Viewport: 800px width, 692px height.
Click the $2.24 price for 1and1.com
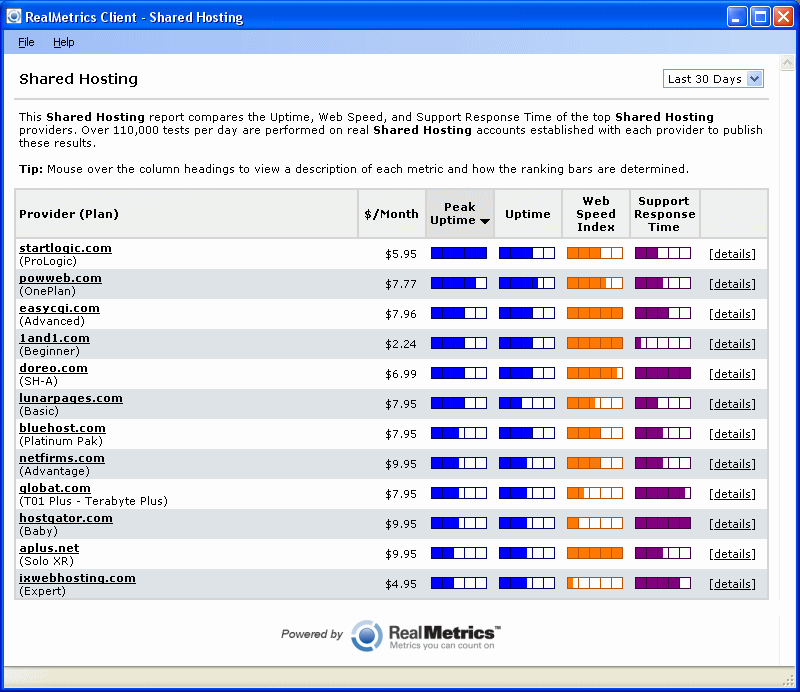coord(401,344)
